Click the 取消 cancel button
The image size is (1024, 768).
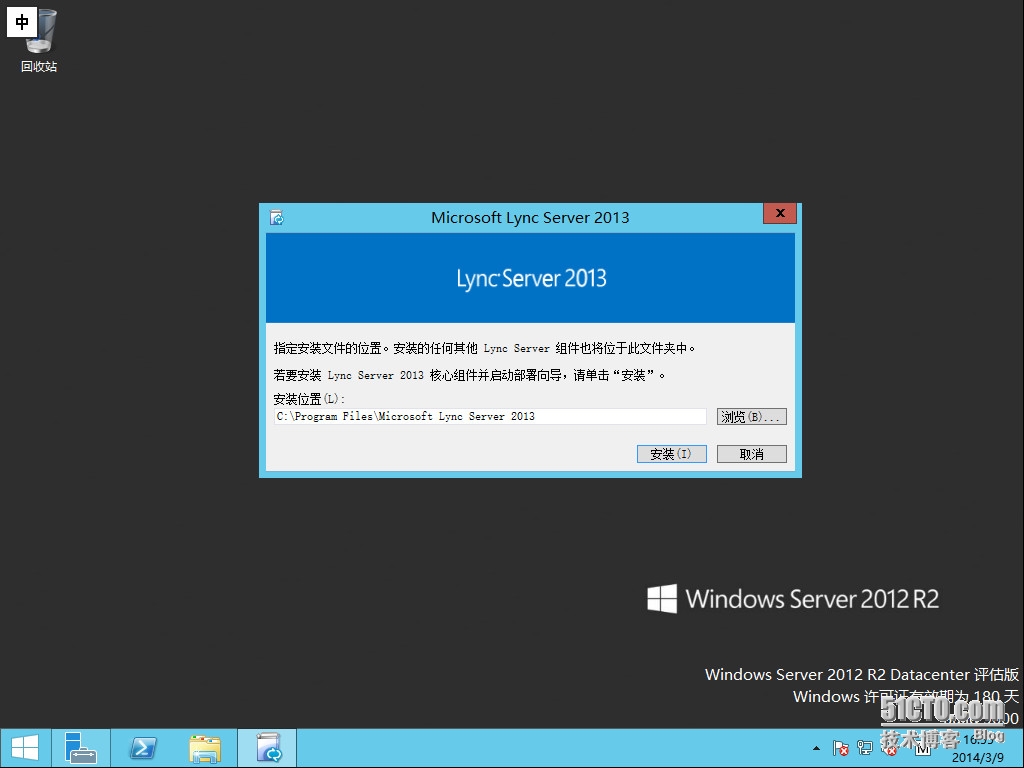pos(752,454)
